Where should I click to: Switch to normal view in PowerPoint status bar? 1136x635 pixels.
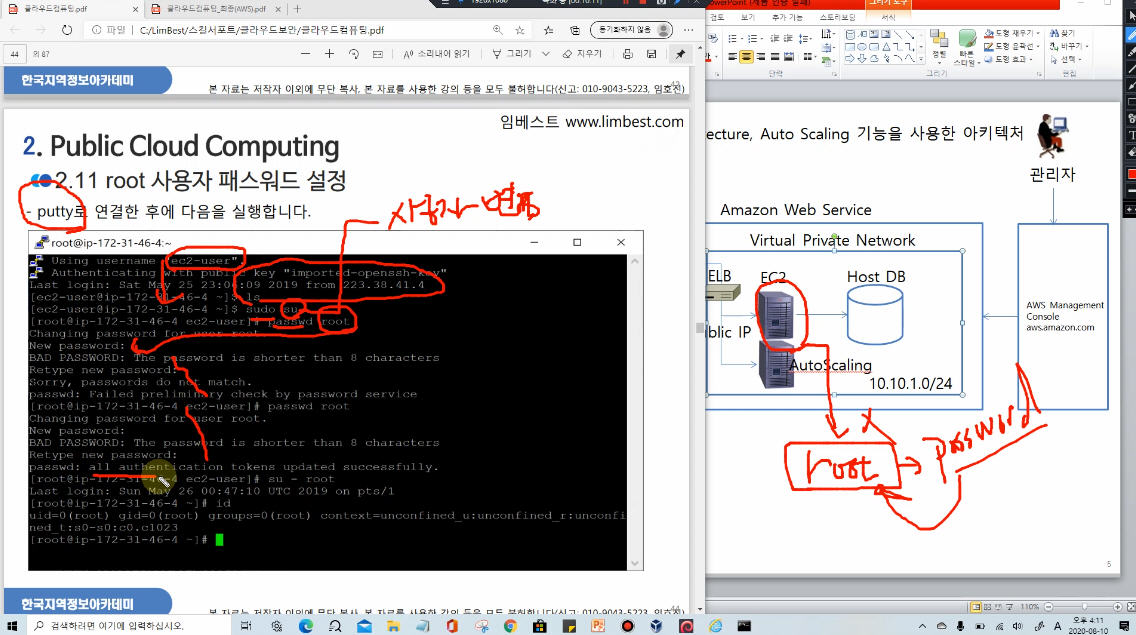coord(976,607)
